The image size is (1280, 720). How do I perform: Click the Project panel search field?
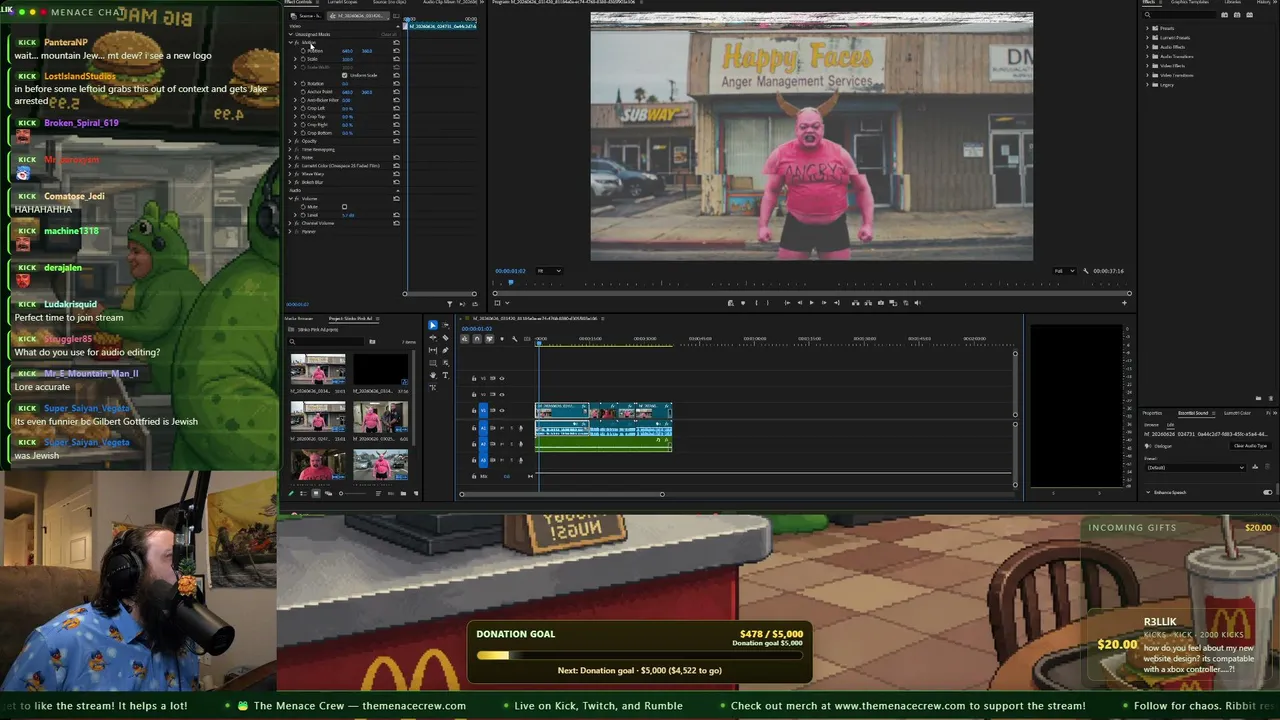point(326,342)
